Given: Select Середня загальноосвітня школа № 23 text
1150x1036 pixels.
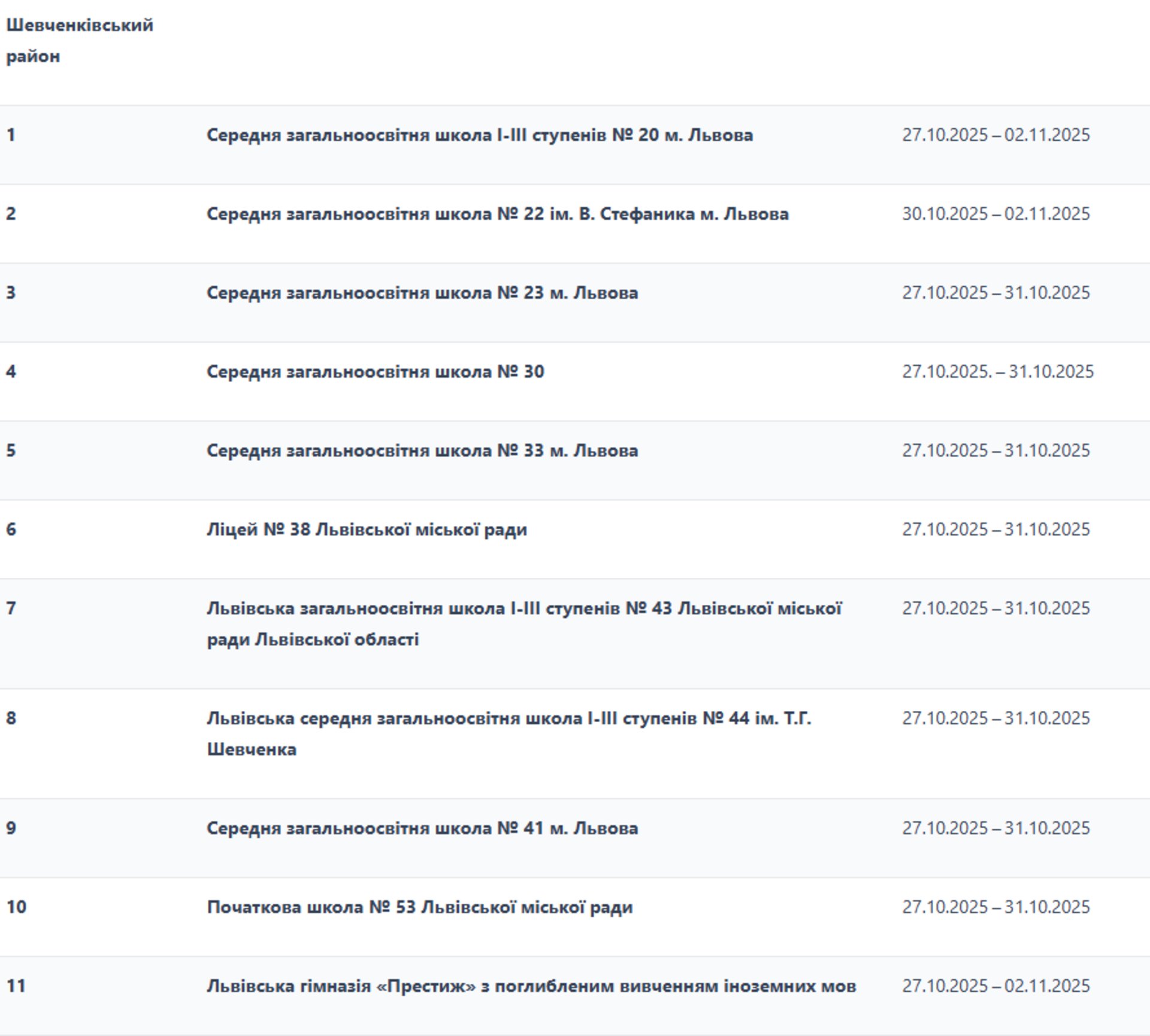Looking at the screenshot, I should [x=422, y=293].
